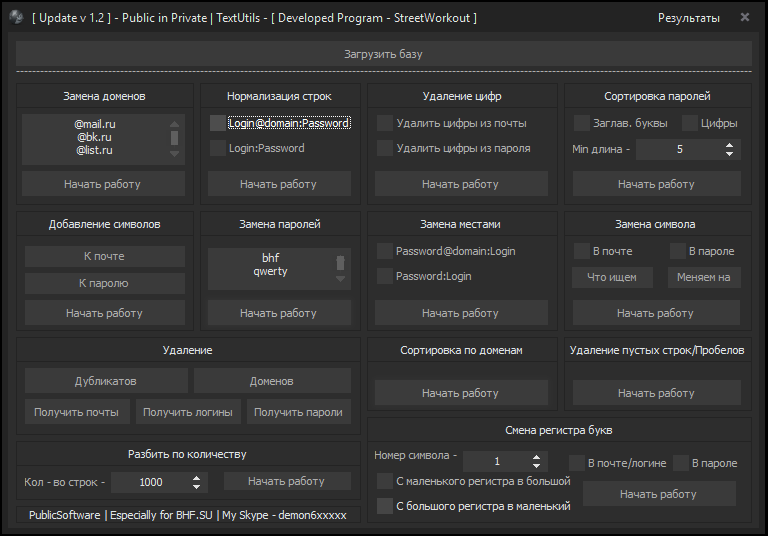Image resolution: width=768 pixels, height=536 pixels.
Task: Check the Удалить цифры из почты option
Action: (385, 124)
